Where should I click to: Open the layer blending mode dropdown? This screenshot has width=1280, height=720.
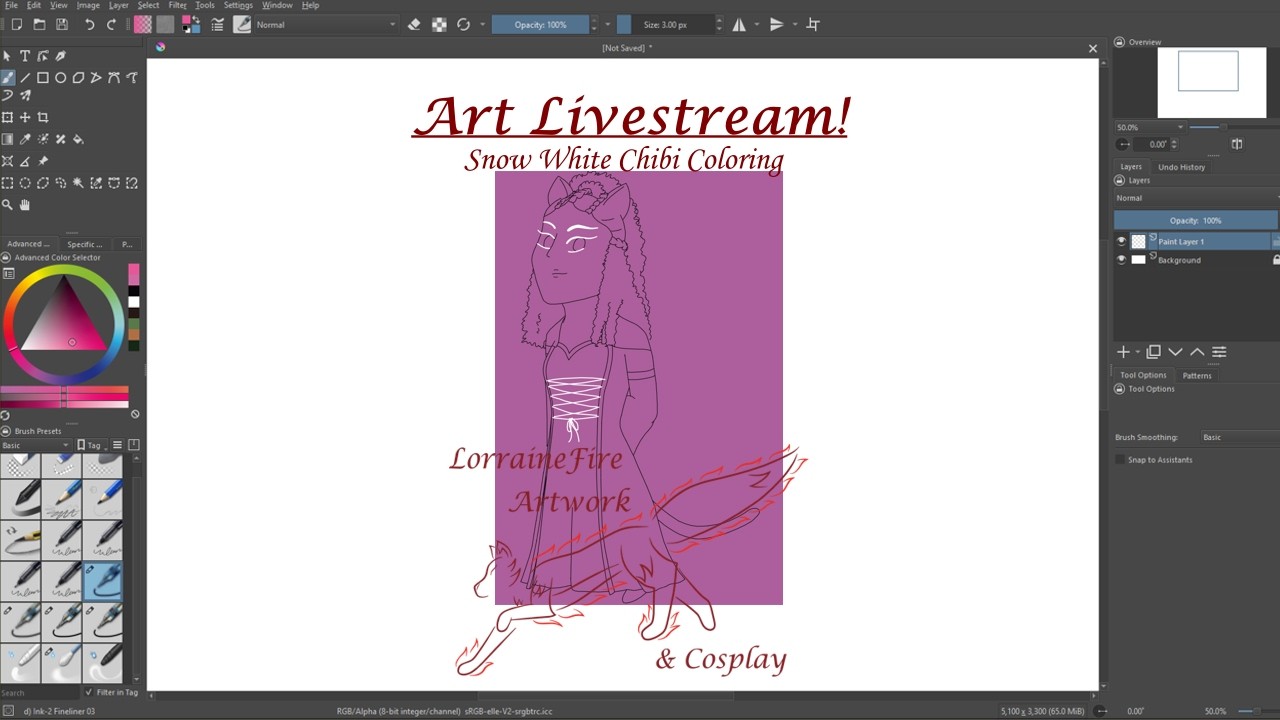1196,198
